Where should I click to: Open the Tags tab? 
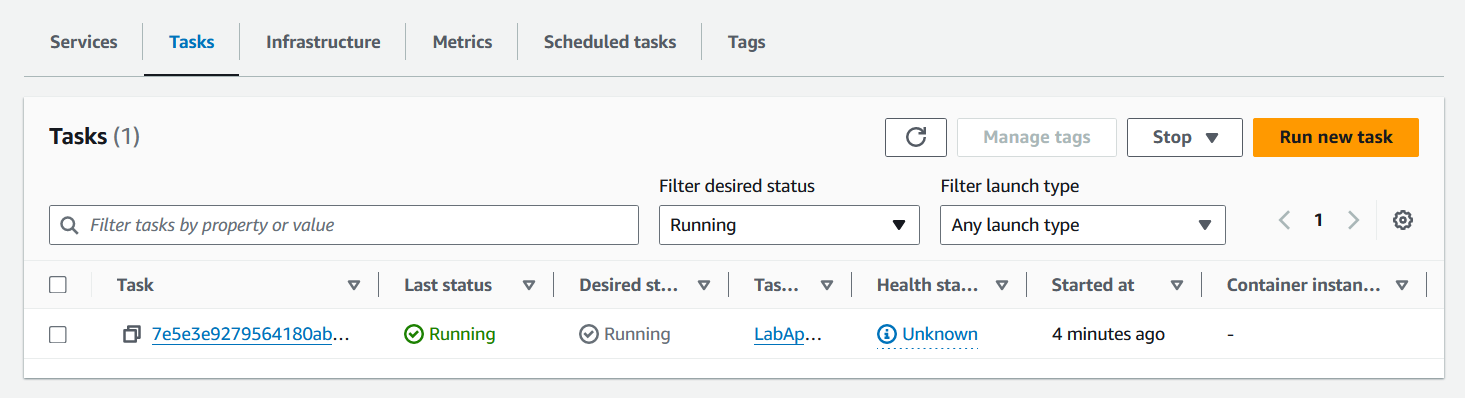tap(747, 42)
